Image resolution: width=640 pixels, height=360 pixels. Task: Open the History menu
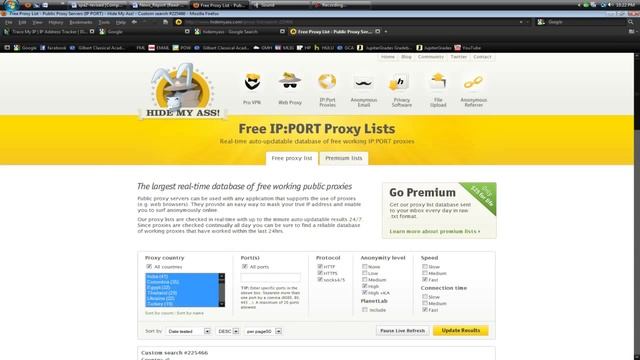pos(56,22)
